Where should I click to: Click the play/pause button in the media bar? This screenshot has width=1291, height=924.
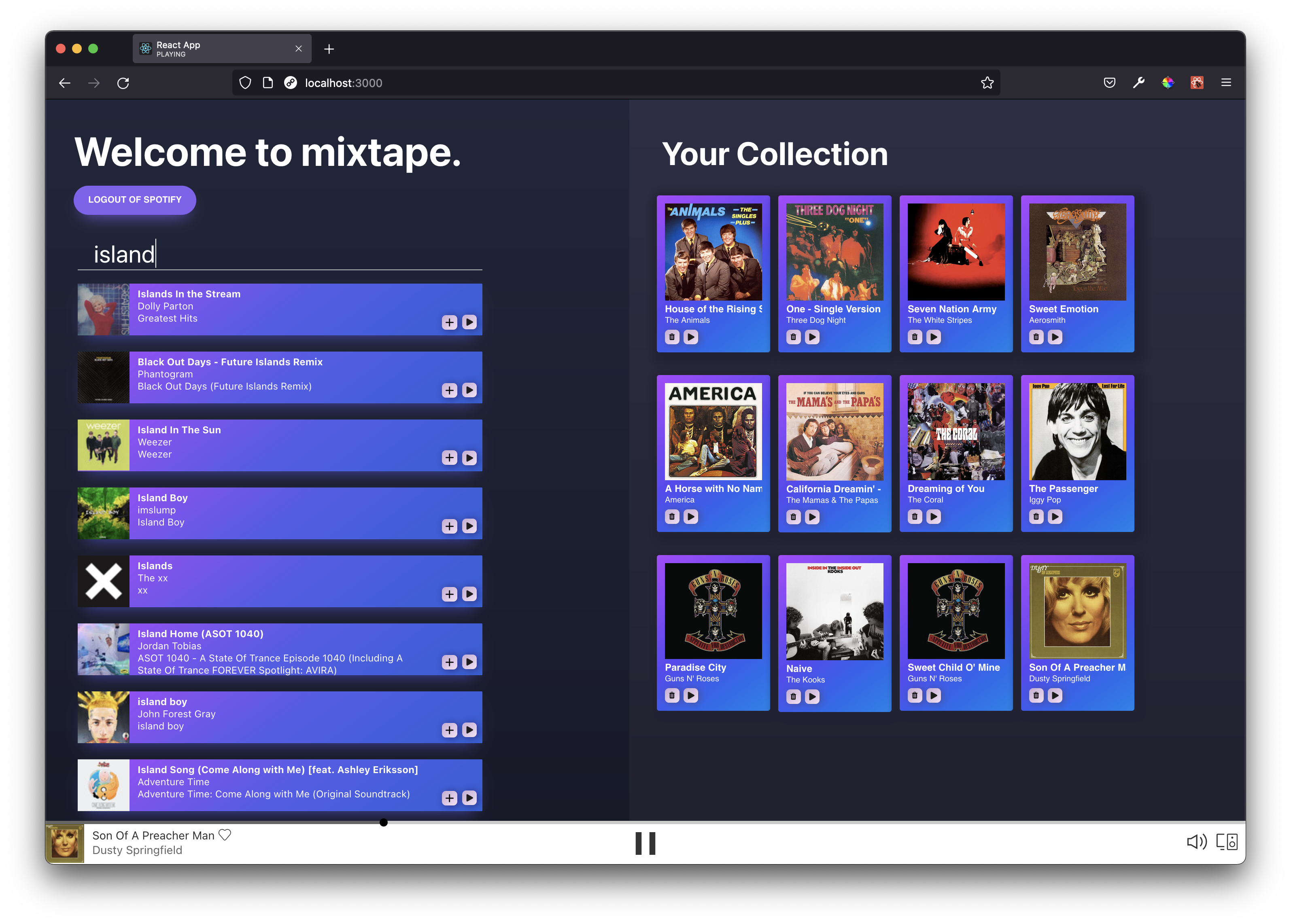pyautogui.click(x=645, y=842)
